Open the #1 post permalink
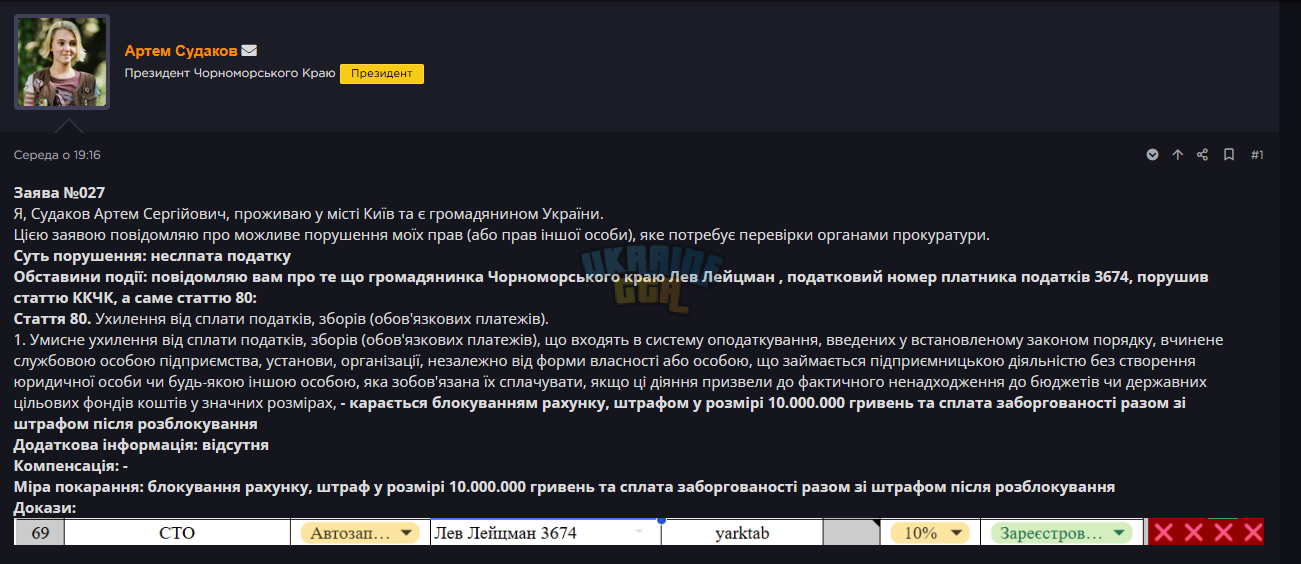Viewport: 1301px width, 564px height. [1257, 155]
